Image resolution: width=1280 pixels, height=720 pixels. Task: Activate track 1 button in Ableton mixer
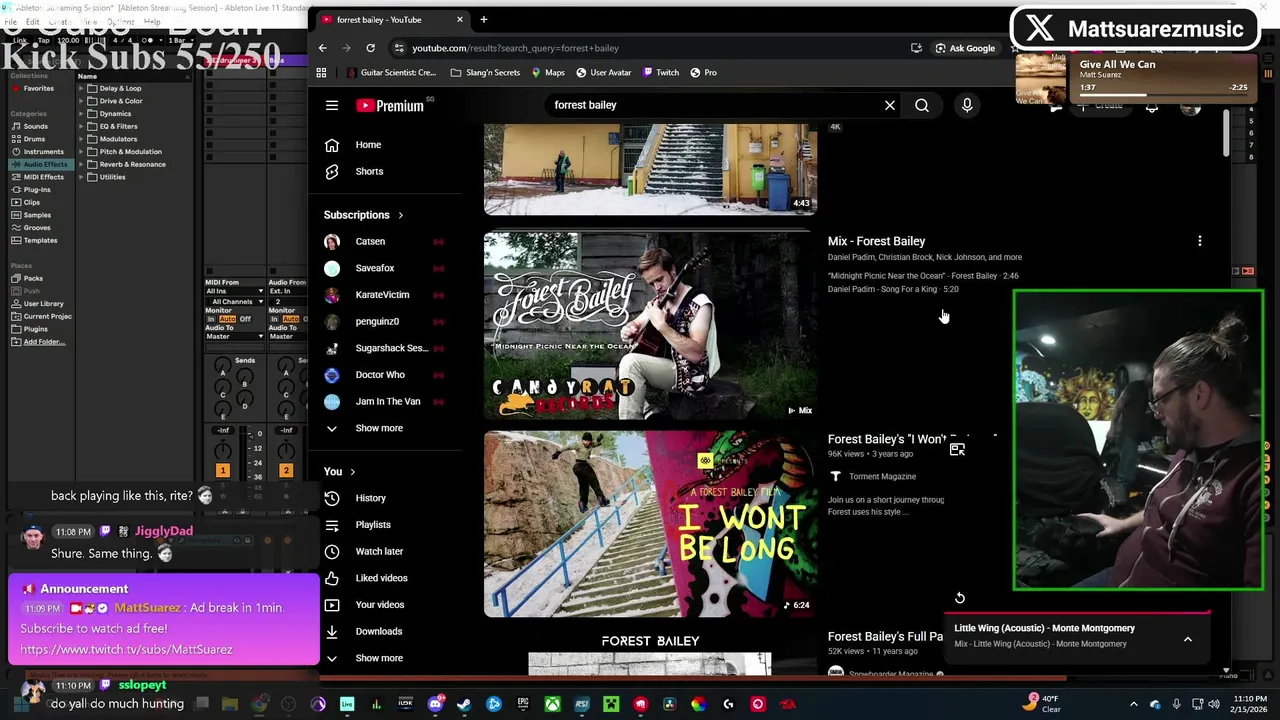click(223, 470)
